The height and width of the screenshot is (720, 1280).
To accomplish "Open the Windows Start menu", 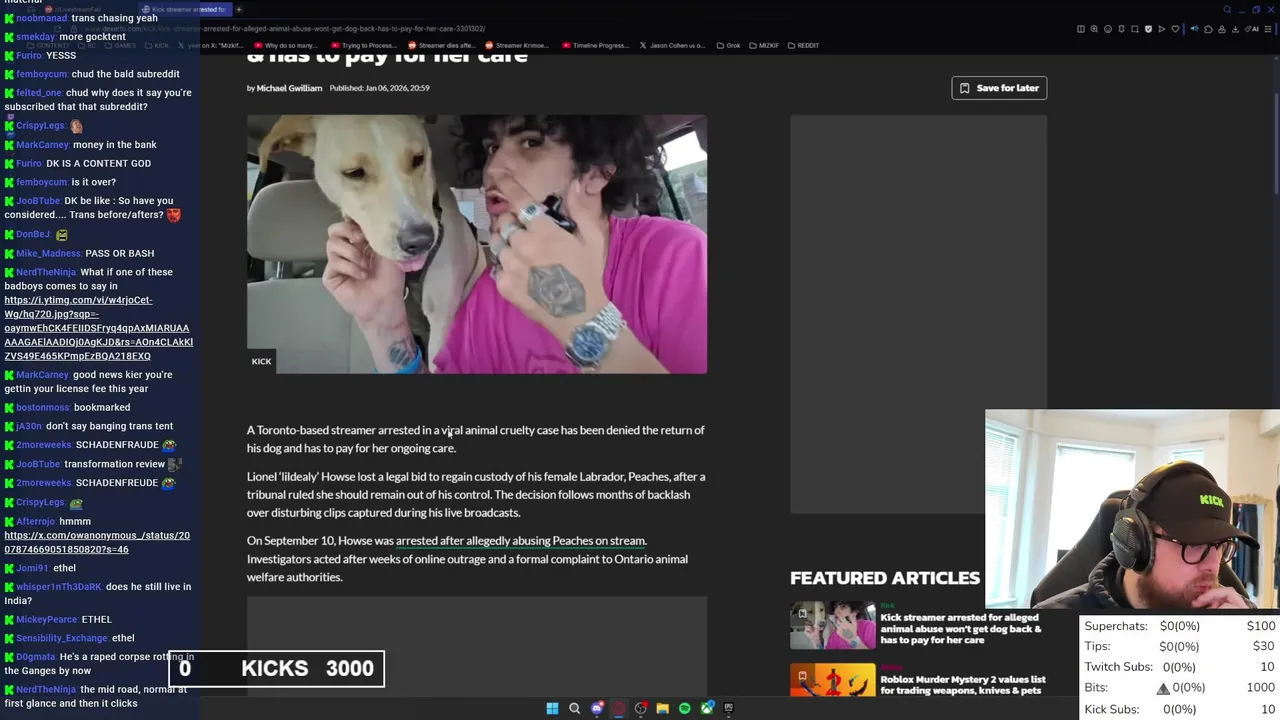I will tap(552, 708).
